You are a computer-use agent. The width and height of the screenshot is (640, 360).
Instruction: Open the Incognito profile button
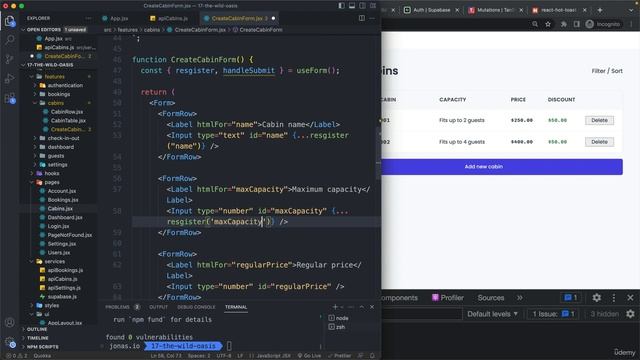(x=603, y=24)
